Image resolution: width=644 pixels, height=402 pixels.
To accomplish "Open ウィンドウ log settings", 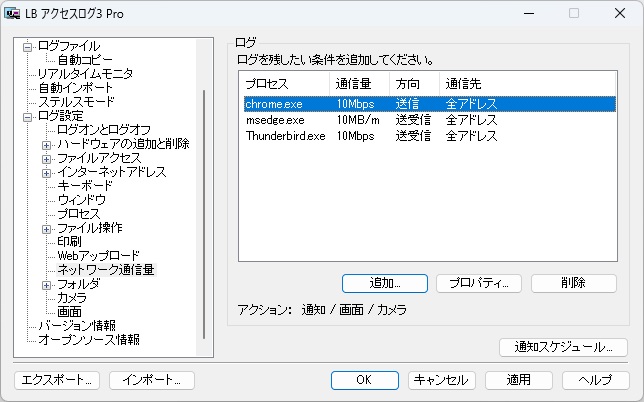I will [82, 200].
